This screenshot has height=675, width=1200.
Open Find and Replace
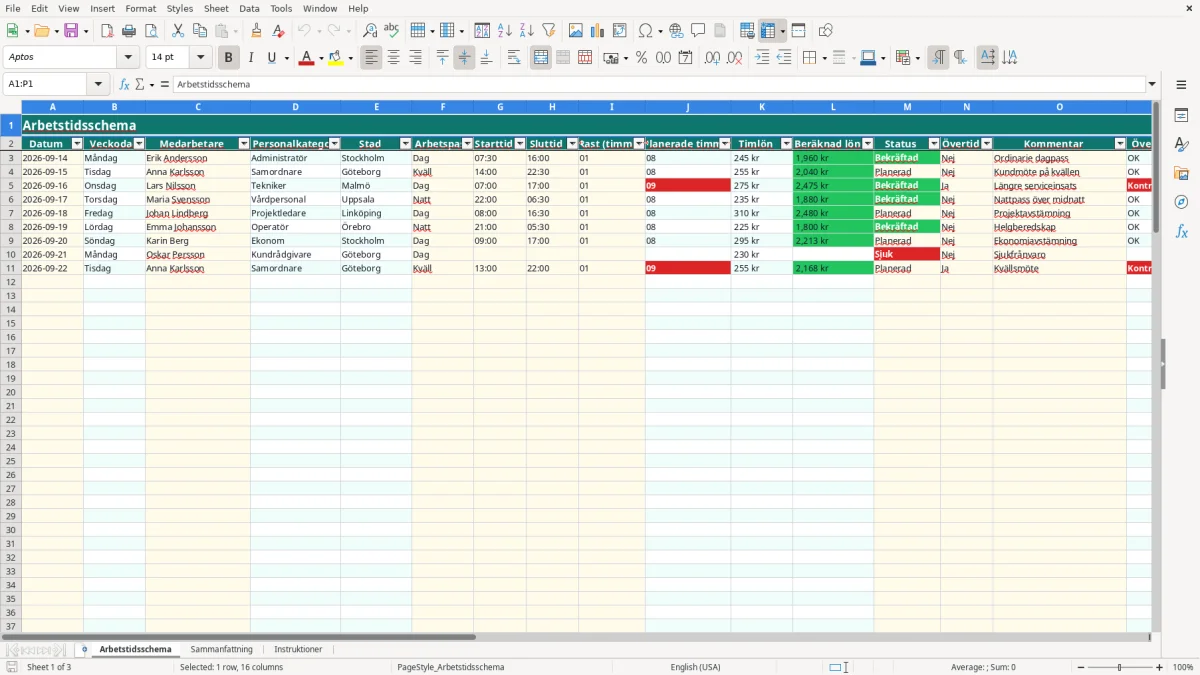point(370,31)
